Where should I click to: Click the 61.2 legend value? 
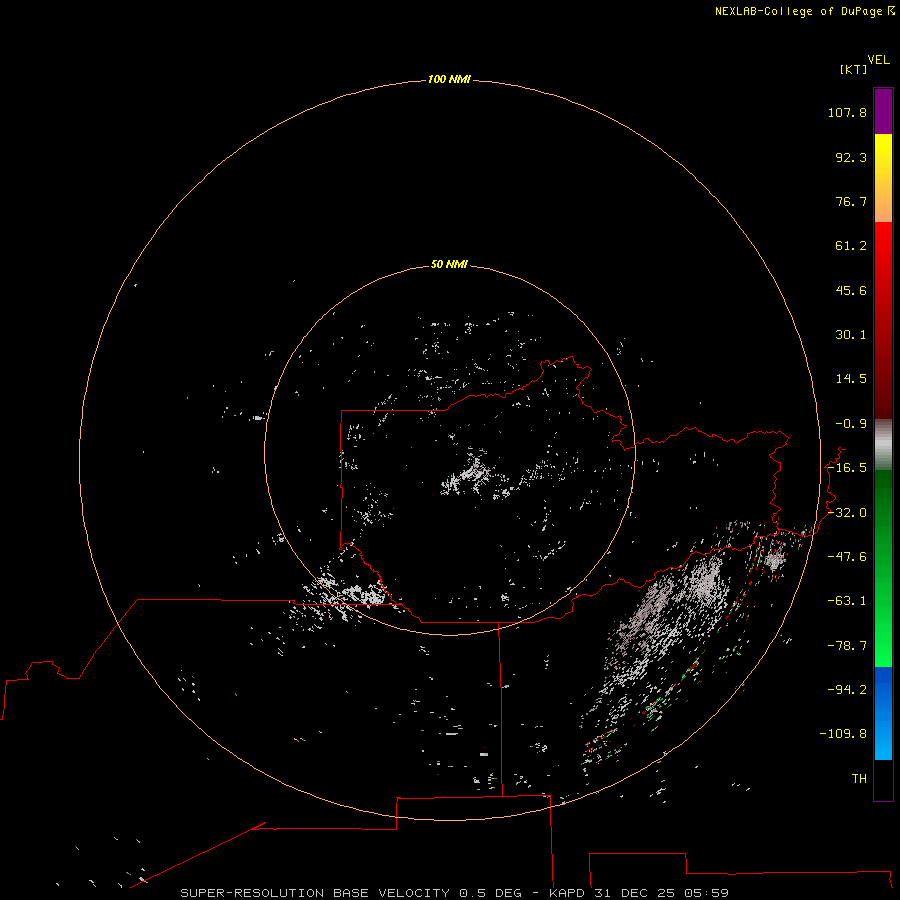pyautogui.click(x=851, y=246)
